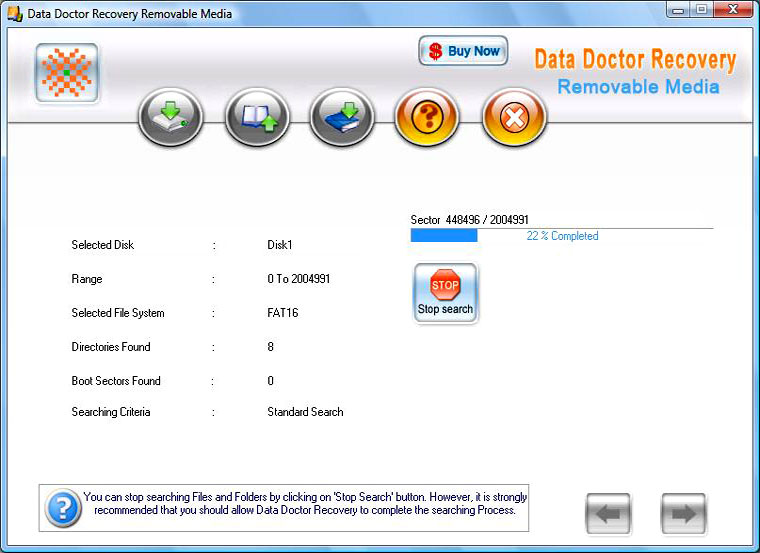Go forward with the right arrow button

pyautogui.click(x=683, y=514)
